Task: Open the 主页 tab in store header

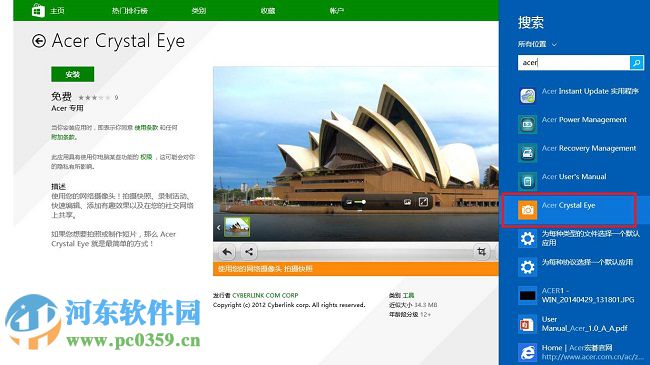Action: pos(57,11)
